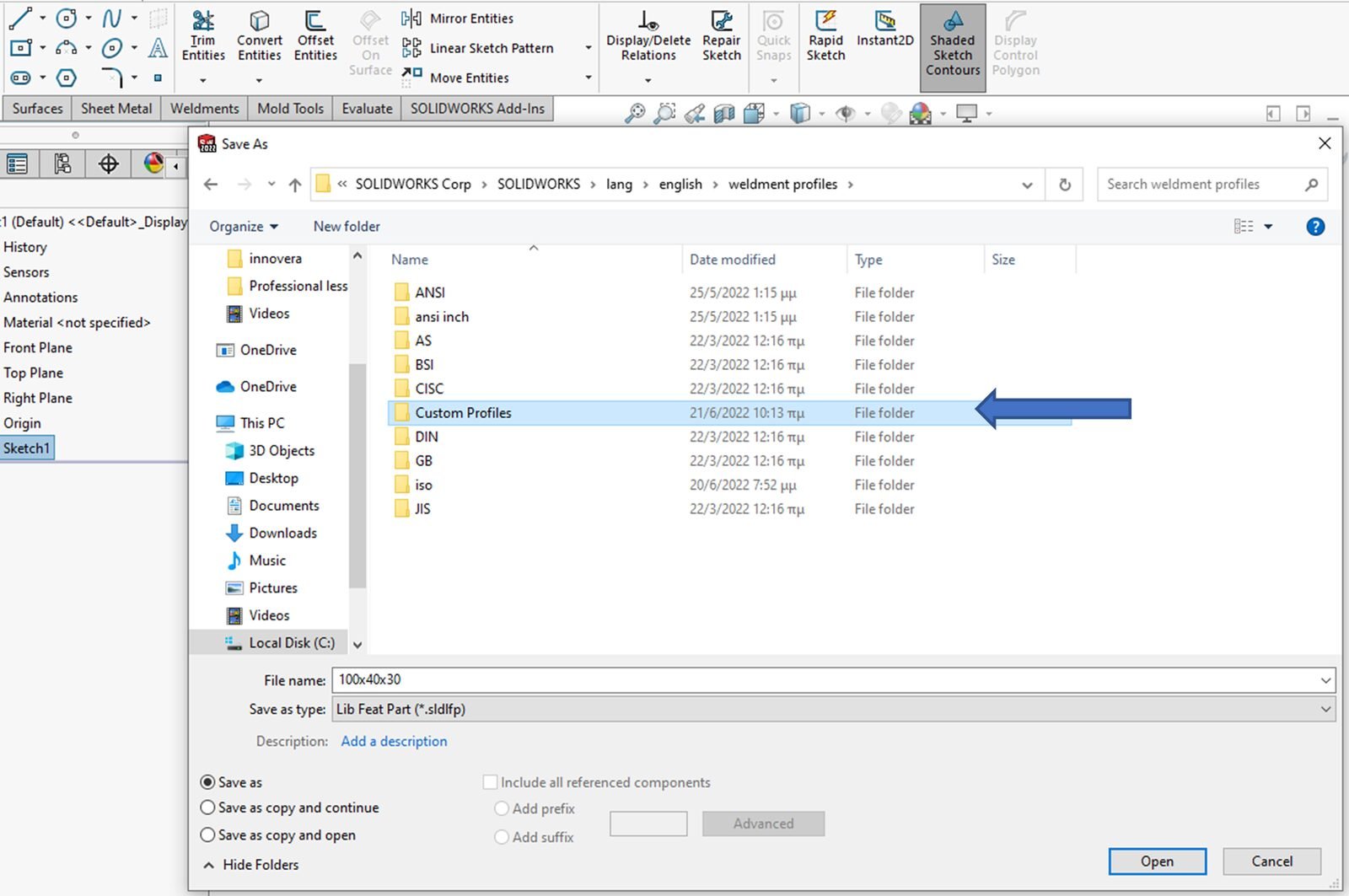The width and height of the screenshot is (1349, 896).
Task: Select the Offset Entities tool
Action: pyautogui.click(x=315, y=36)
